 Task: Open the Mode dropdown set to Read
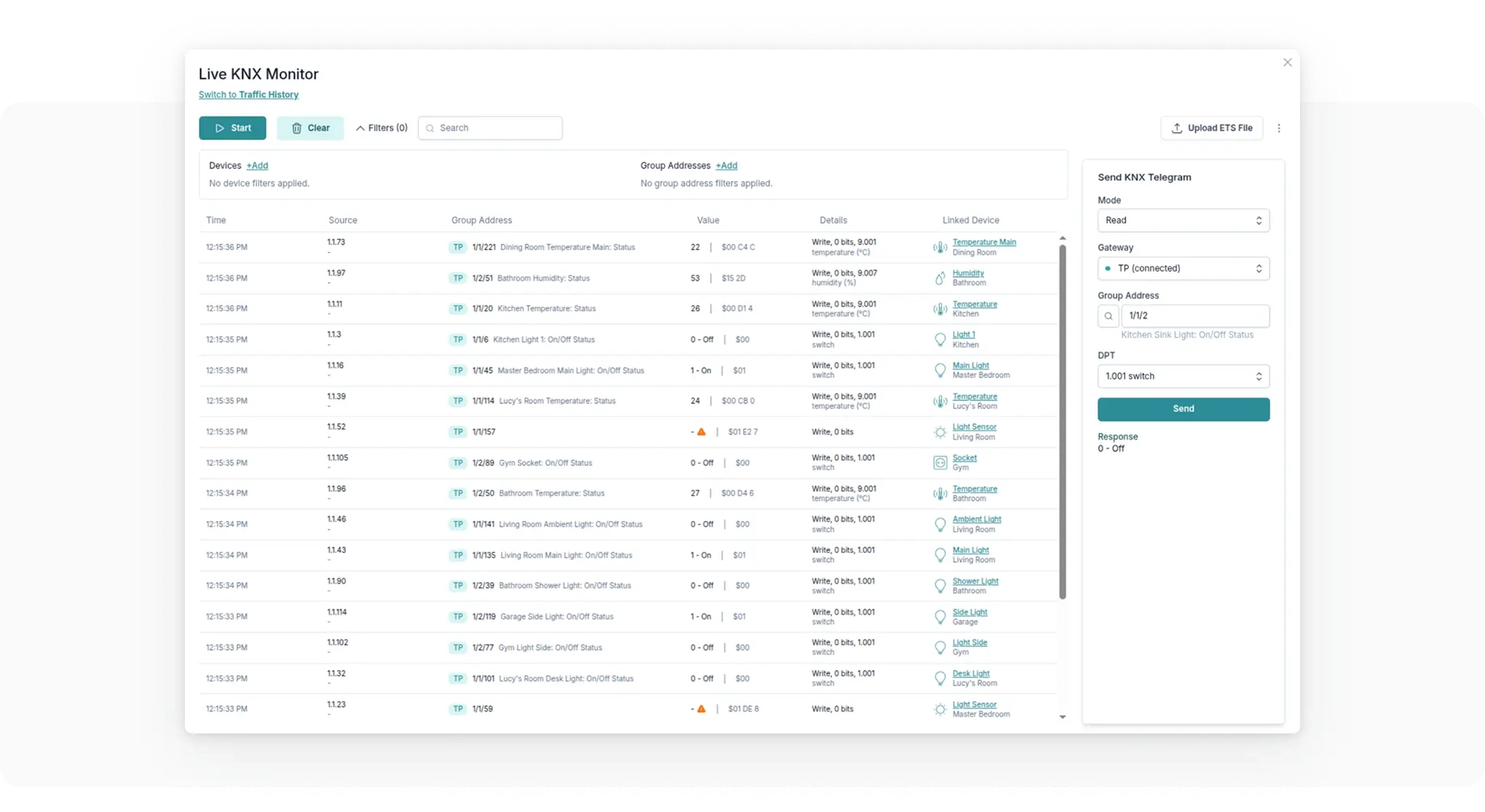(x=1183, y=220)
